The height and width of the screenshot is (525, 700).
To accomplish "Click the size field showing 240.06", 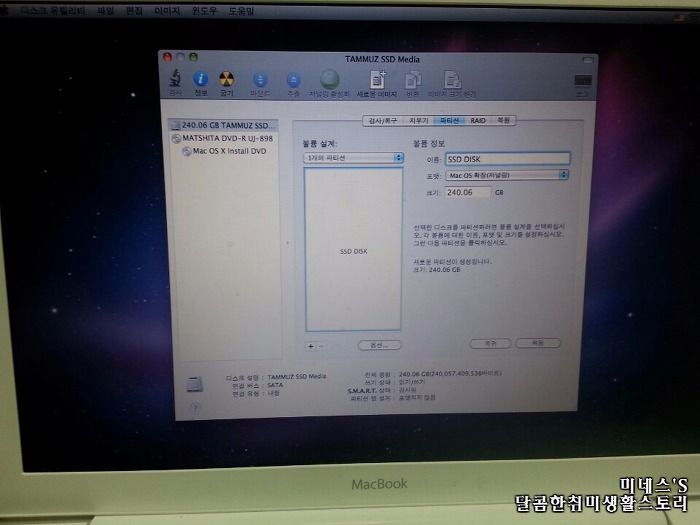I will click(468, 192).
